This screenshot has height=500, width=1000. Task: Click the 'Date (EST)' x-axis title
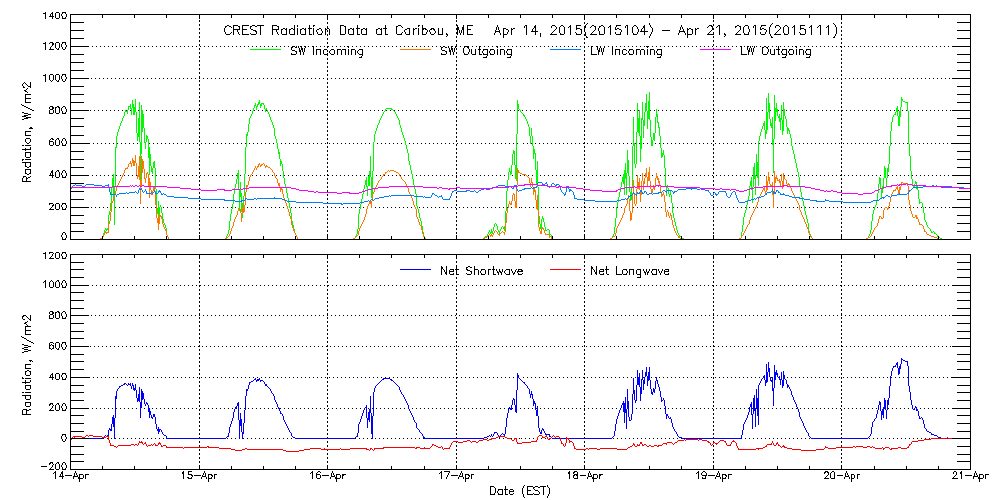pos(520,491)
